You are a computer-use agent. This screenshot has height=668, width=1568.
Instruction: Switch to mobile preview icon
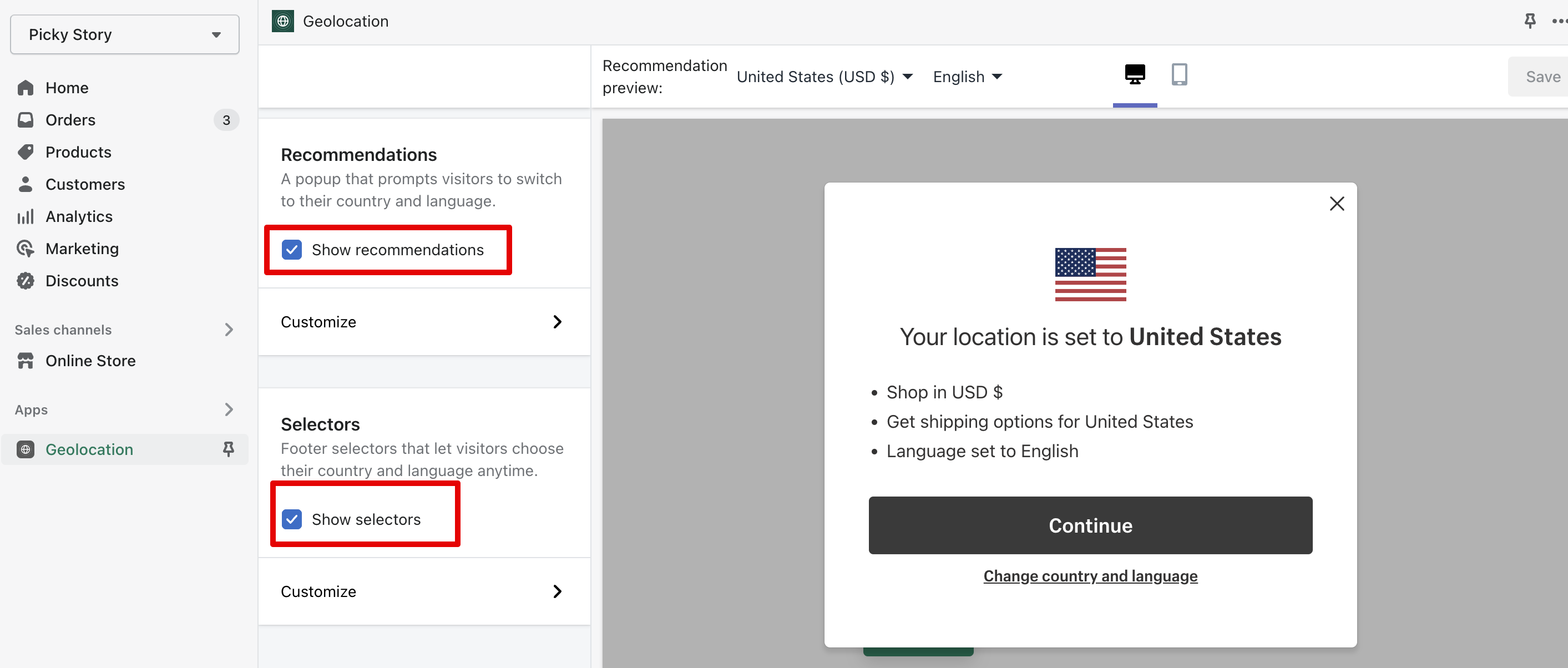point(1179,74)
